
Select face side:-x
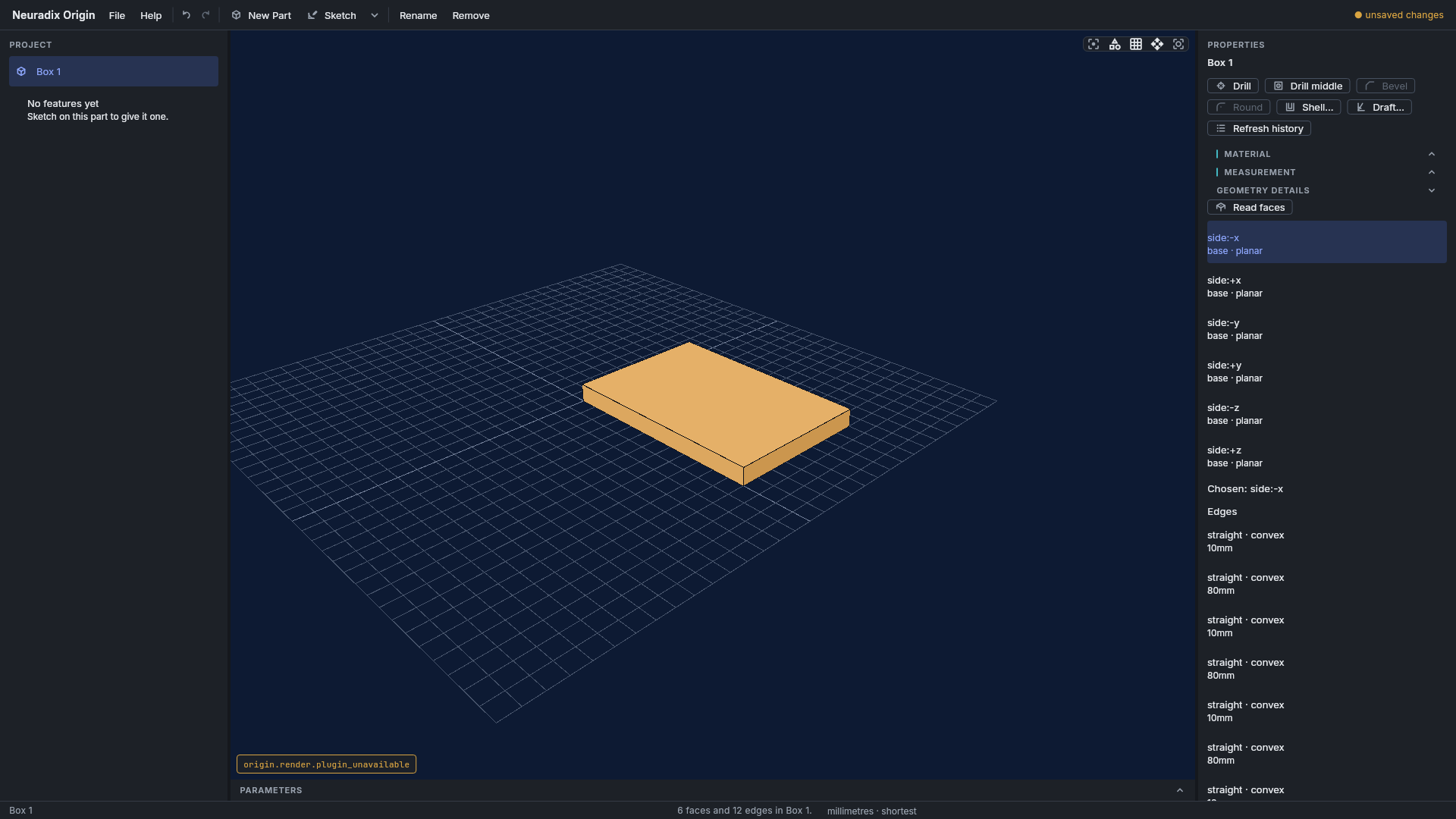pyautogui.click(x=1327, y=243)
